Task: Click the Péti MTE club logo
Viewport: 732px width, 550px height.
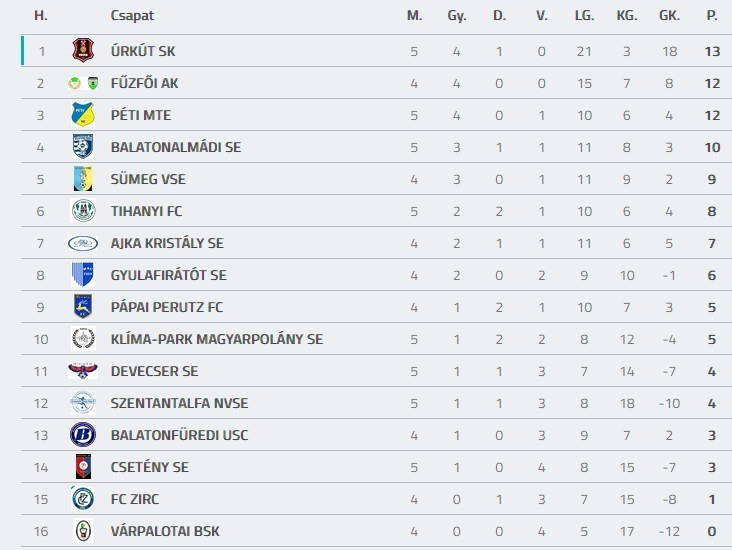Action: [x=82, y=115]
